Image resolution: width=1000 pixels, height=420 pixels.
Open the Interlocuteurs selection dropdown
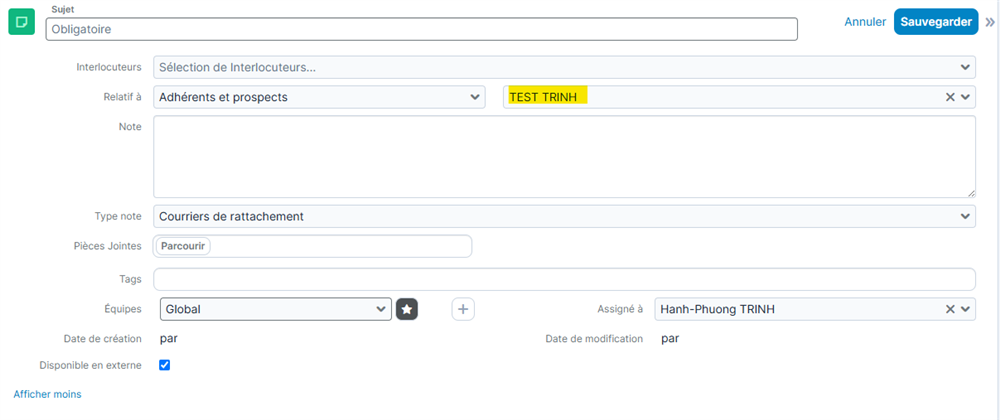coord(564,67)
